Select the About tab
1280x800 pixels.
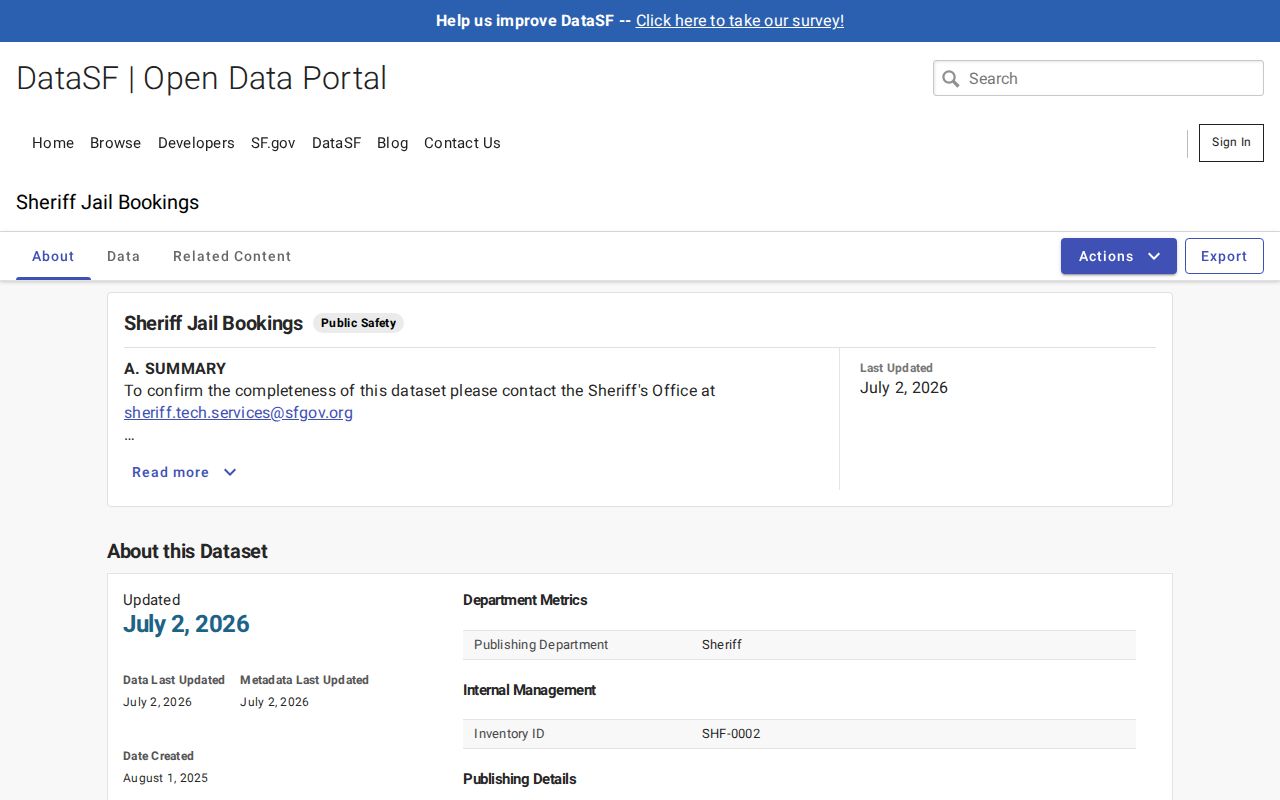(x=53, y=256)
